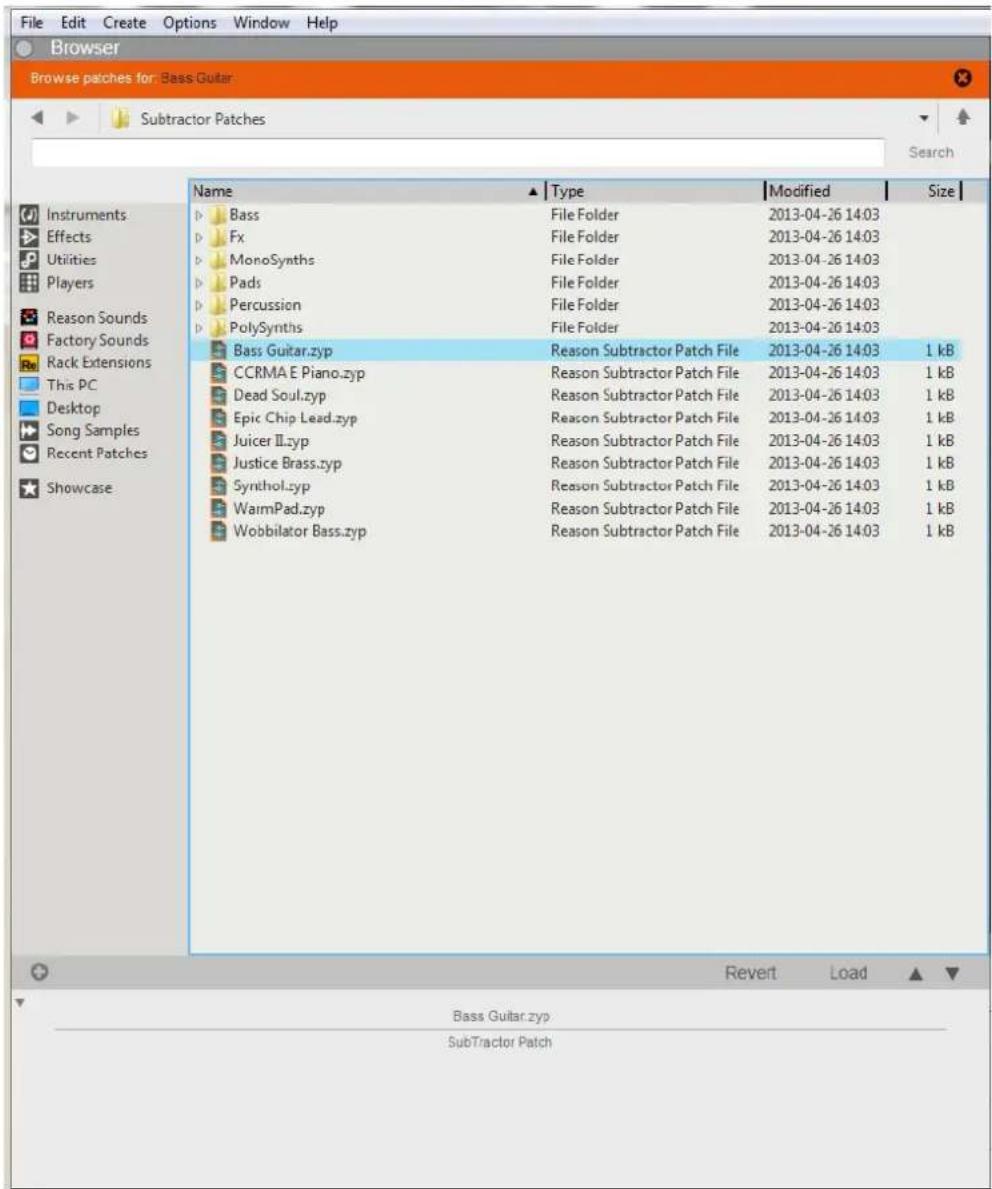Image resolution: width=992 pixels, height=1189 pixels.
Task: Select previous patch with up triangle
Action: (916, 974)
